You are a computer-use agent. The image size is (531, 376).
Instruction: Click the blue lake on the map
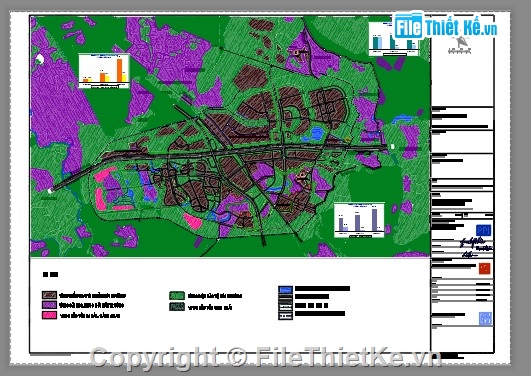pyautogui.click(x=313, y=134)
